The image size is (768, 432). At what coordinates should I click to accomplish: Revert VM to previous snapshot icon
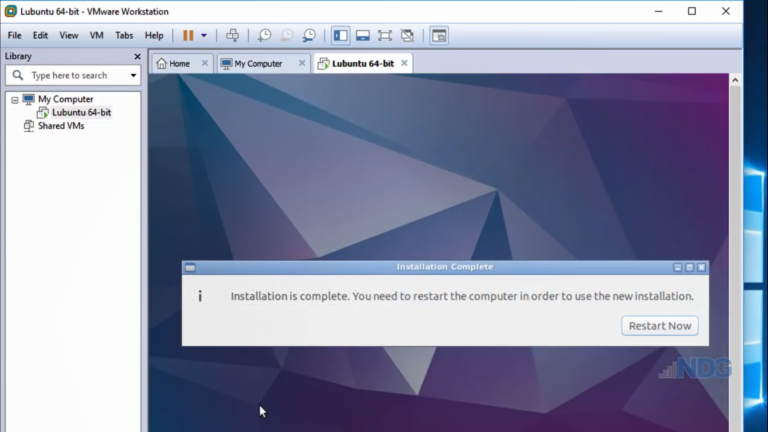point(287,35)
